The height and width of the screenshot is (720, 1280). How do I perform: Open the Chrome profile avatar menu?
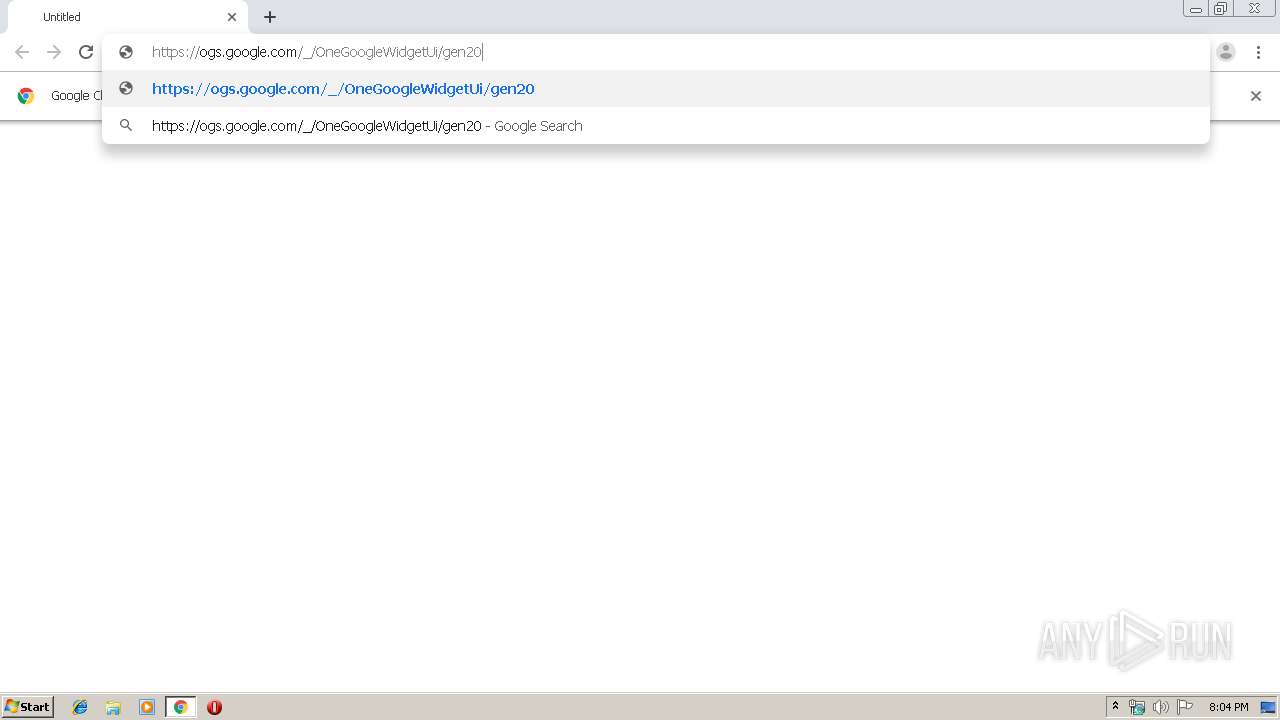pyautogui.click(x=1226, y=52)
